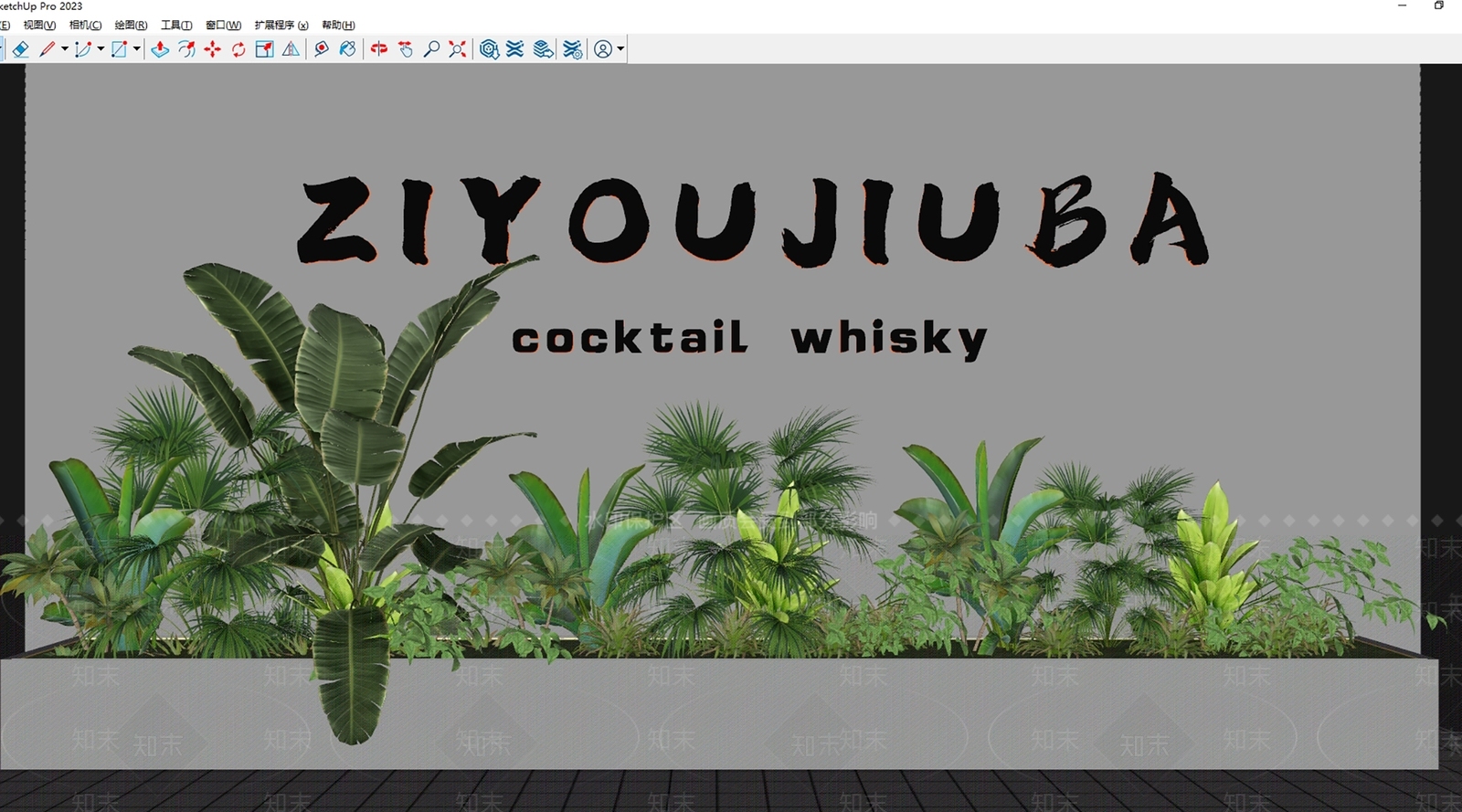The width and height of the screenshot is (1462, 812).
Task: Expand the Arc tool dropdown arrow
Action: click(x=101, y=49)
